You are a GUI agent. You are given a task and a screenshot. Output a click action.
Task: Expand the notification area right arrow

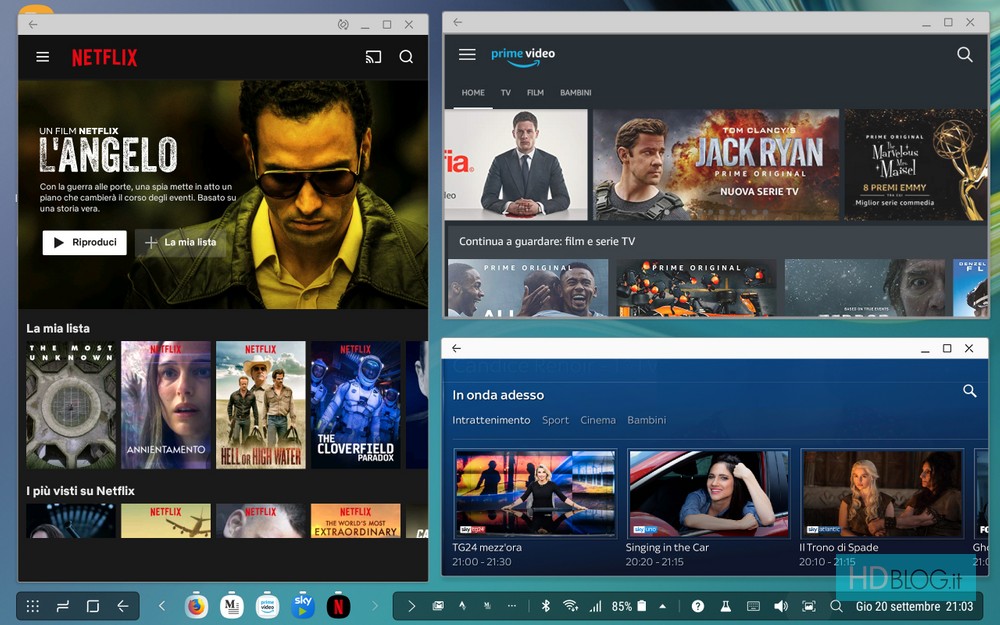[411, 606]
